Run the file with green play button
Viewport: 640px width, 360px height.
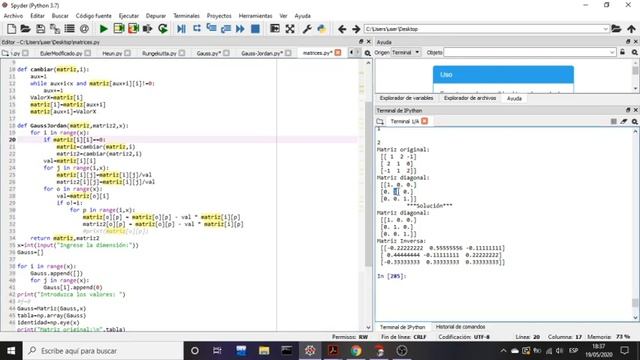click(104, 29)
